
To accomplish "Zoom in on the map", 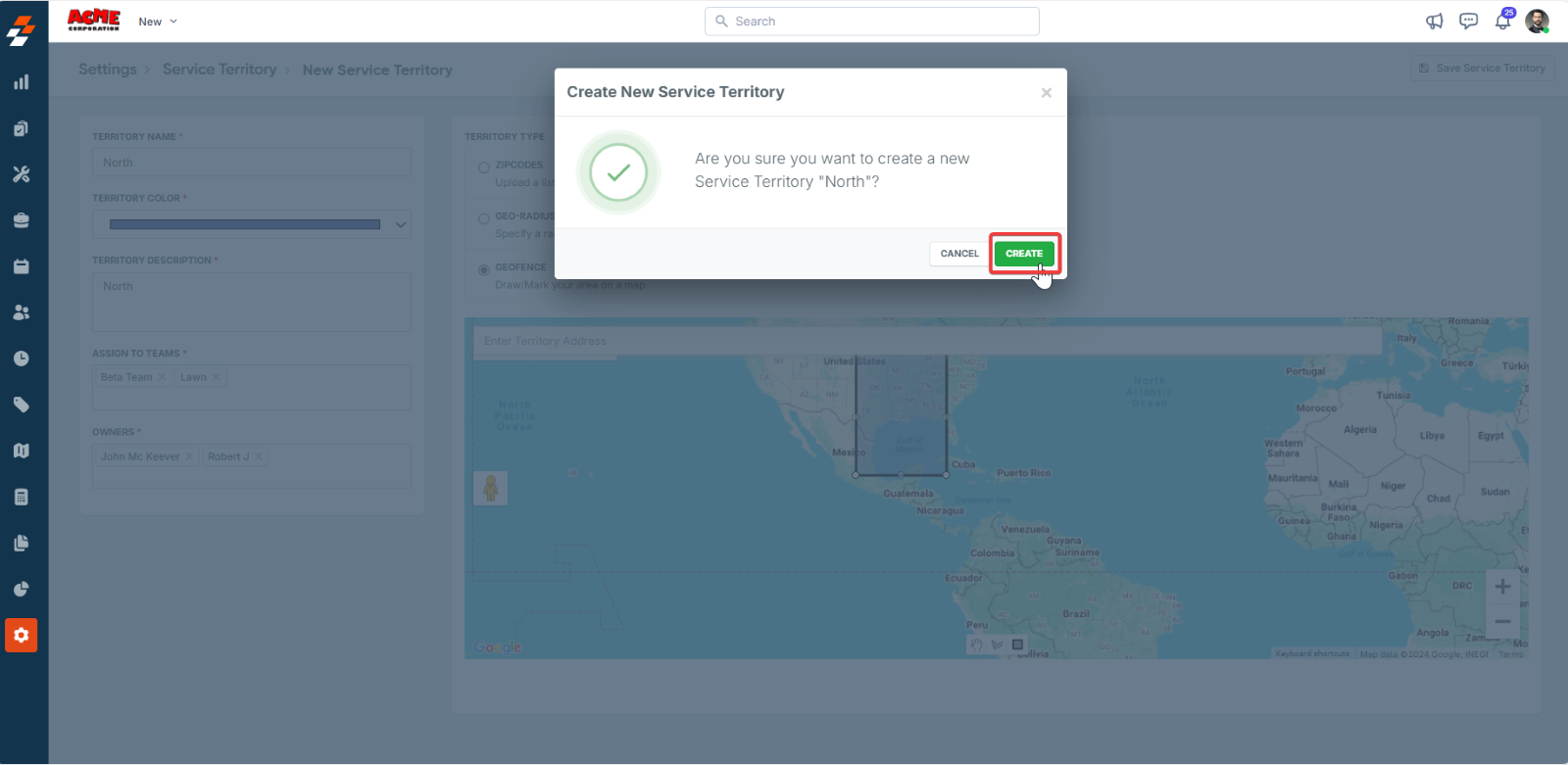I will coord(1502,587).
